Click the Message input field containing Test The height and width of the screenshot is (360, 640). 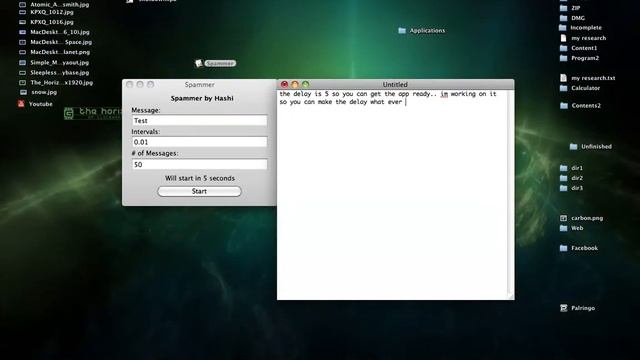(x=199, y=120)
